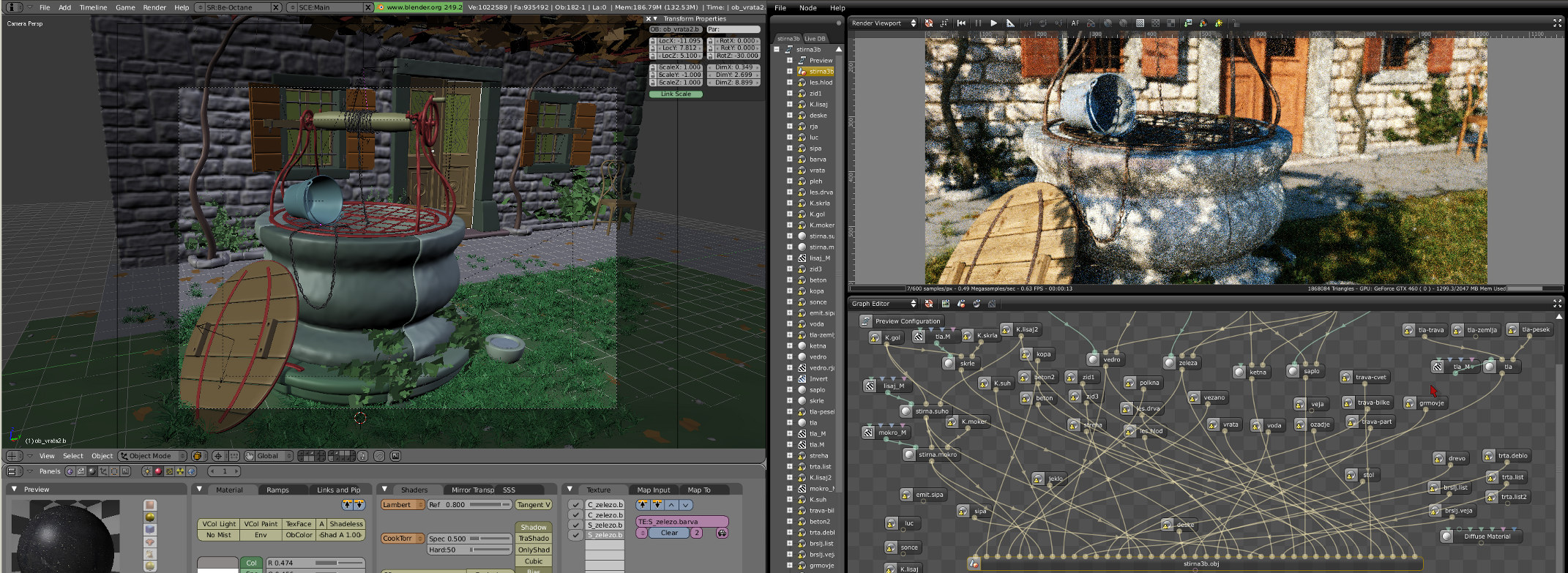Click the emit.sipa node

[922, 495]
